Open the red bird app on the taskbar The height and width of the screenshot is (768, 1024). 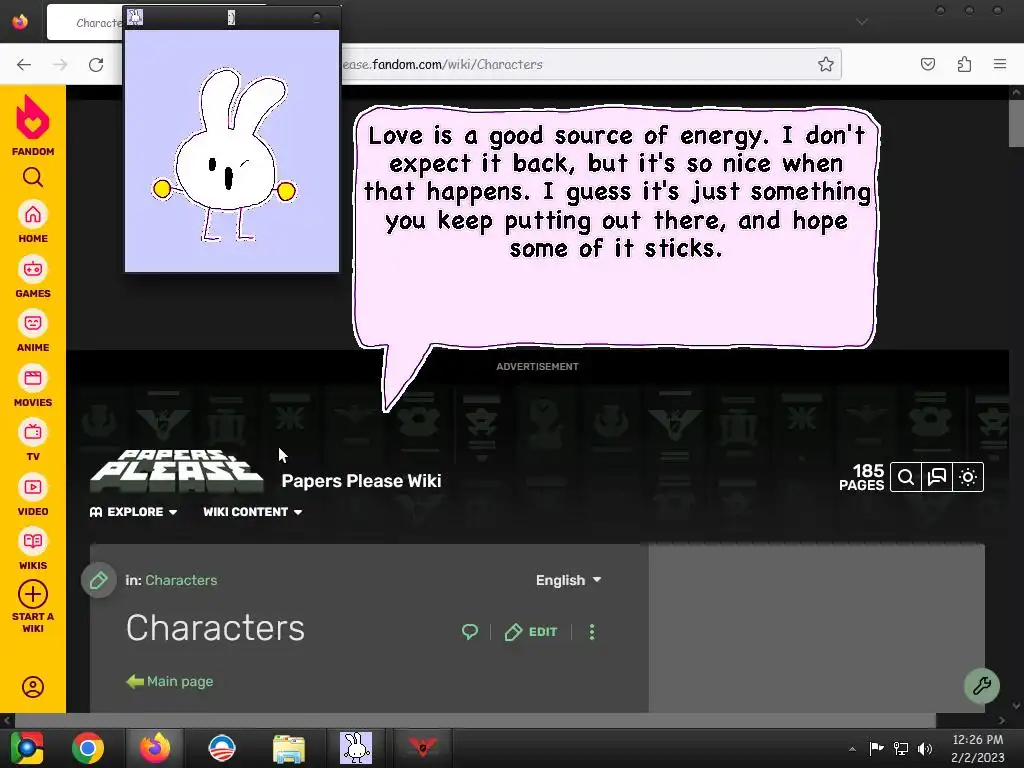423,748
